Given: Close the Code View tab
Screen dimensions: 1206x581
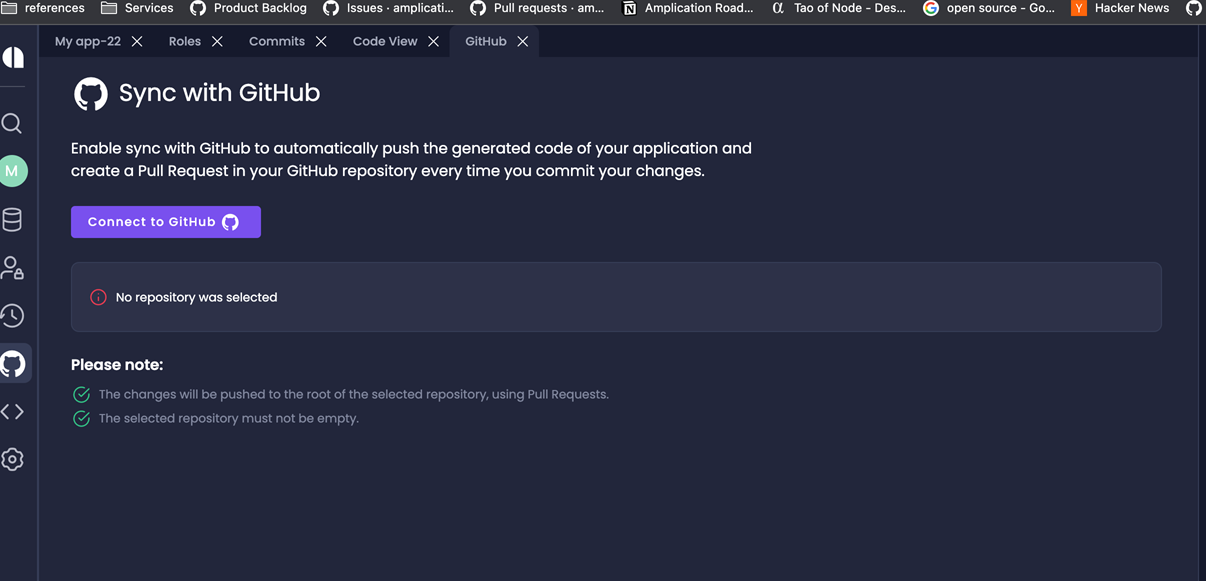Looking at the screenshot, I should pos(433,41).
